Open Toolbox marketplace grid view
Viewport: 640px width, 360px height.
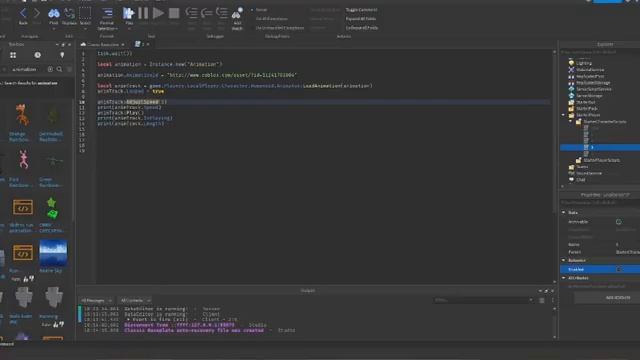click(x=13, y=55)
